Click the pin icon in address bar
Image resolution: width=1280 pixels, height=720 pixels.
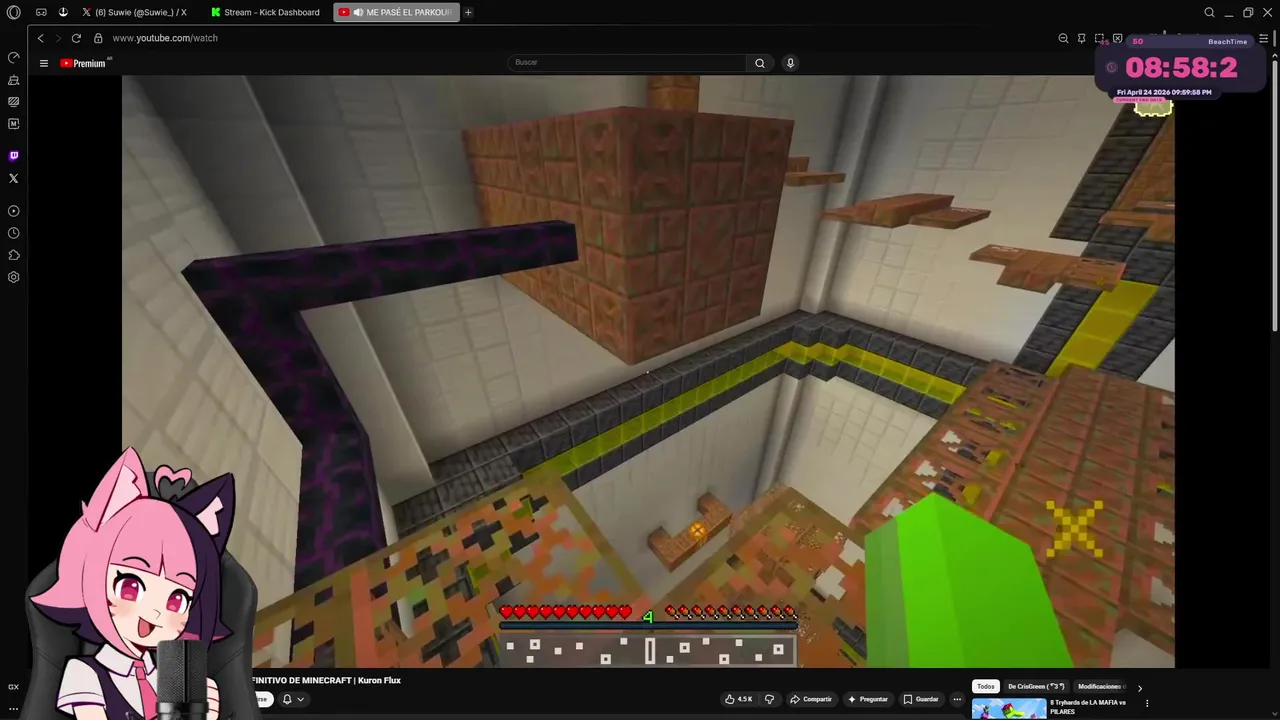(1081, 38)
